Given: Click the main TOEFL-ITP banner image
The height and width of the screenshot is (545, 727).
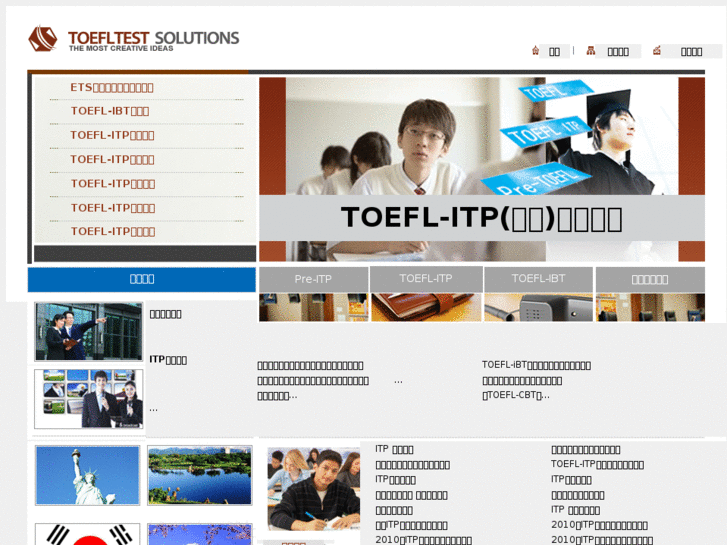Looking at the screenshot, I should coord(482,169).
